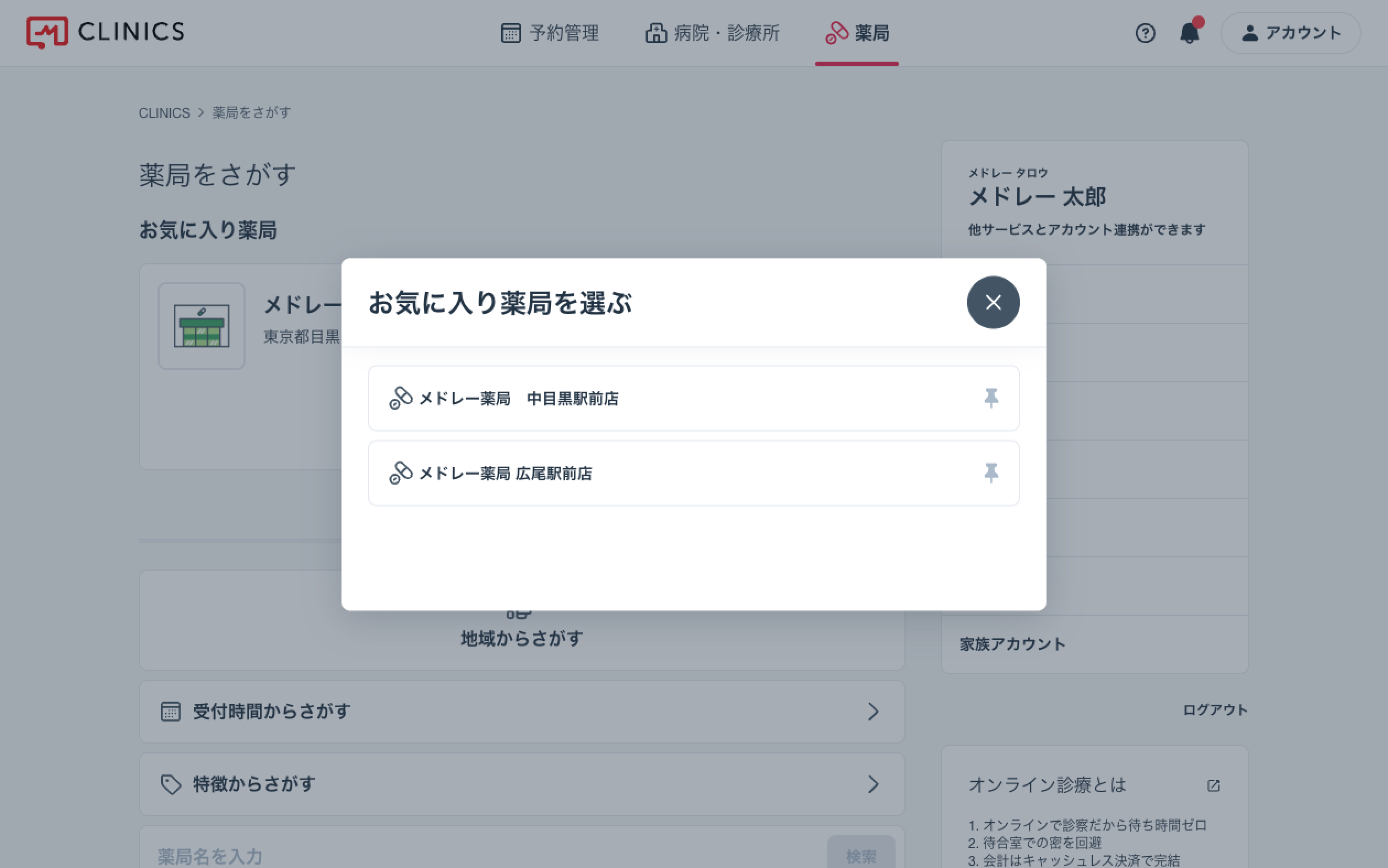
Task: Close the お気に入り薬局を選ぶ dialog
Action: 993,302
